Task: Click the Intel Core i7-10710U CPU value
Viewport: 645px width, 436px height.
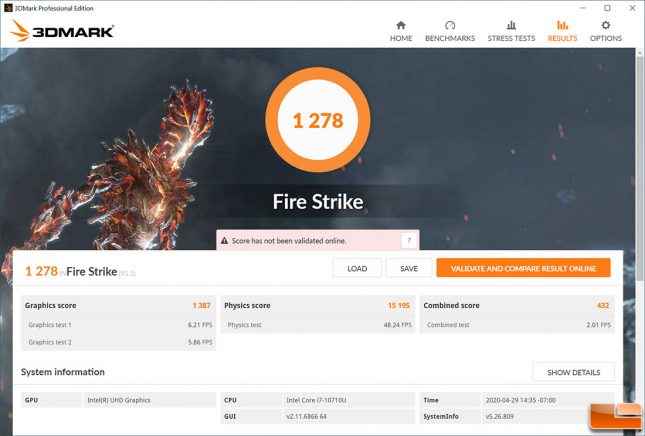Action: pos(316,400)
